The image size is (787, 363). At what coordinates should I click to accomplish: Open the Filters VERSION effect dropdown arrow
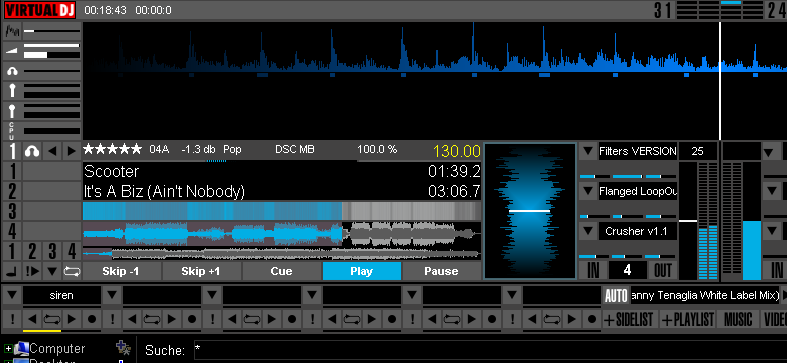(588, 151)
